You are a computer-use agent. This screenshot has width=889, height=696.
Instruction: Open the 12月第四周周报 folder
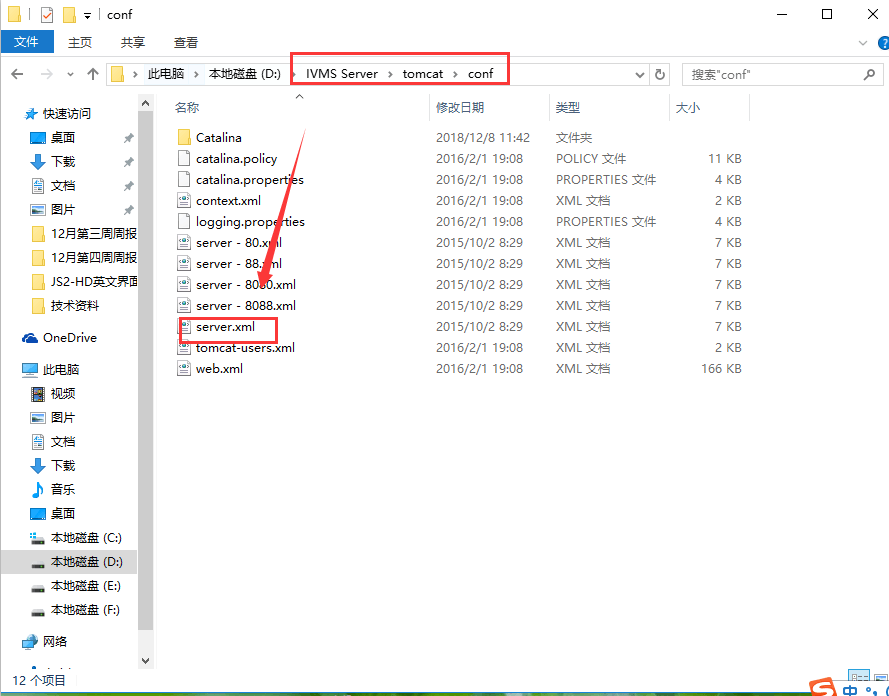pyautogui.click(x=94, y=257)
